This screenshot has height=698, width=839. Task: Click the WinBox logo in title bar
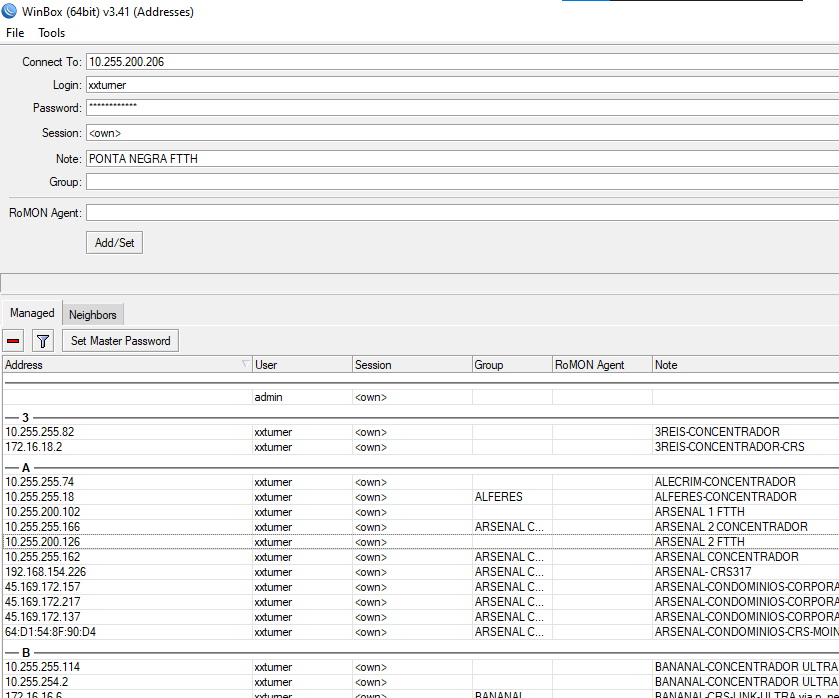click(9, 11)
